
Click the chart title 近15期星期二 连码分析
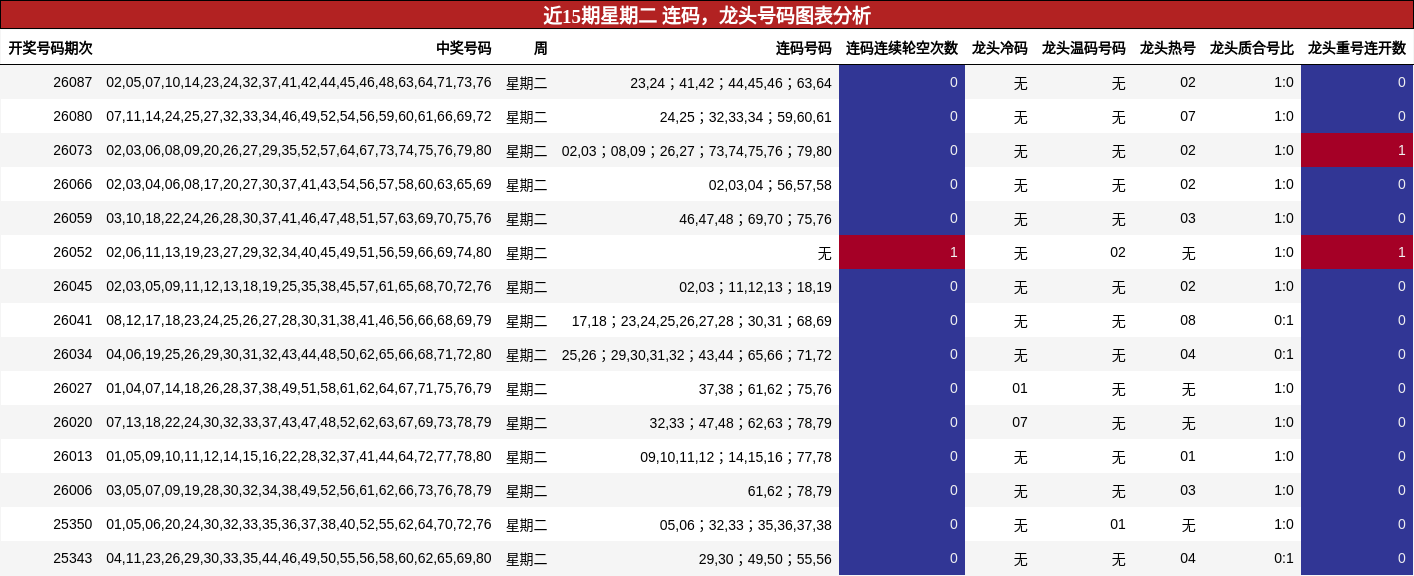(707, 15)
